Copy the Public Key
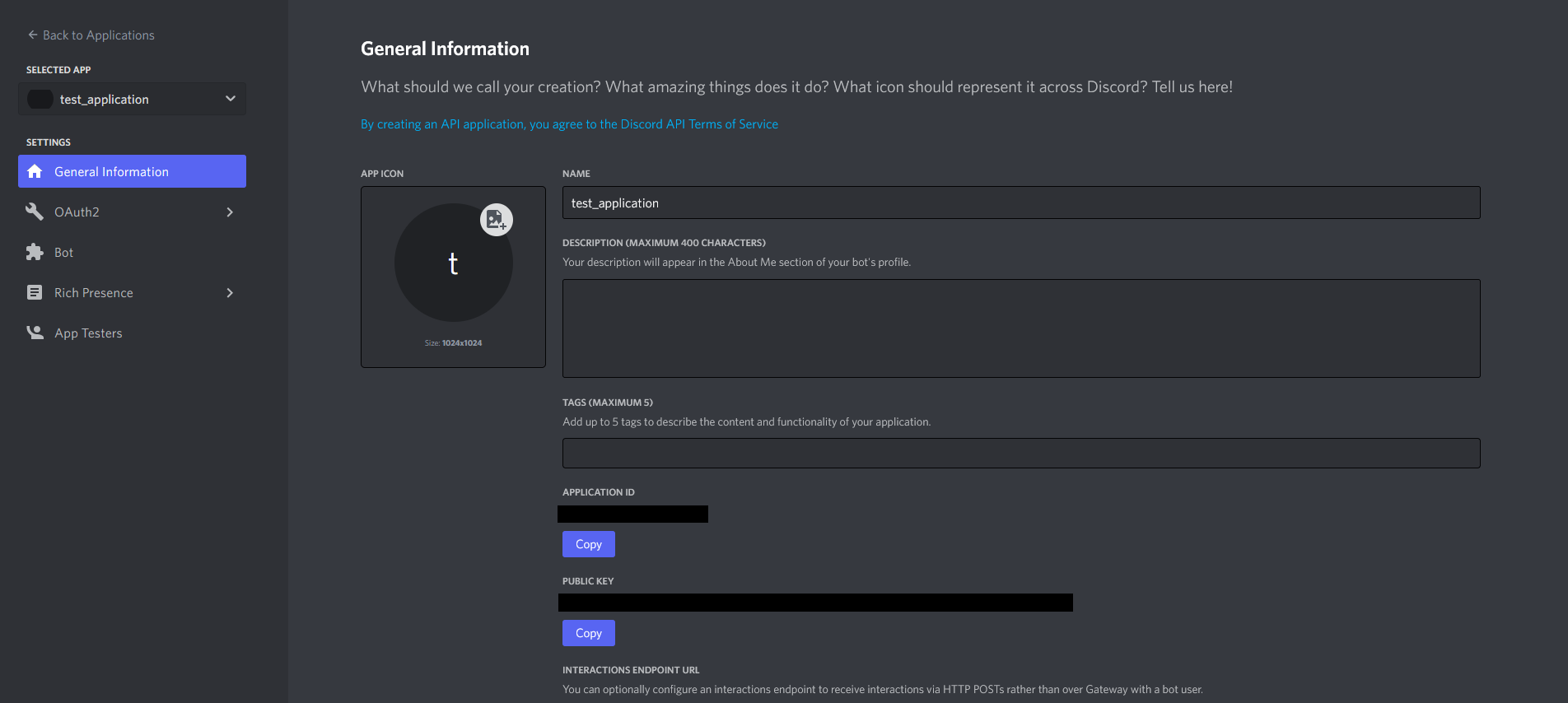Image resolution: width=1568 pixels, height=703 pixels. pos(589,633)
